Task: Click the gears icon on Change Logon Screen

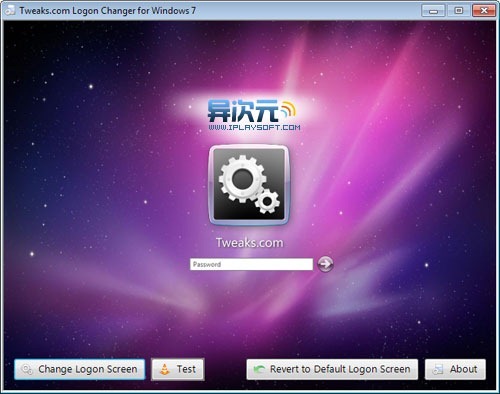Action: tap(27, 369)
